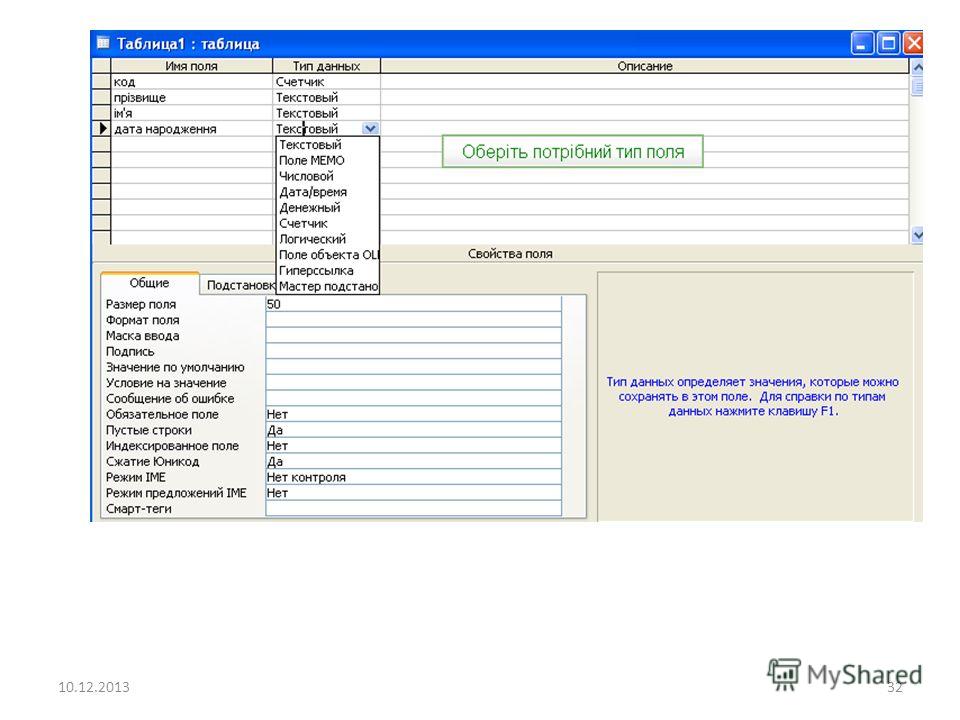Click Сообщение об ошибке input
This screenshot has width=960, height=720.
tap(413, 399)
